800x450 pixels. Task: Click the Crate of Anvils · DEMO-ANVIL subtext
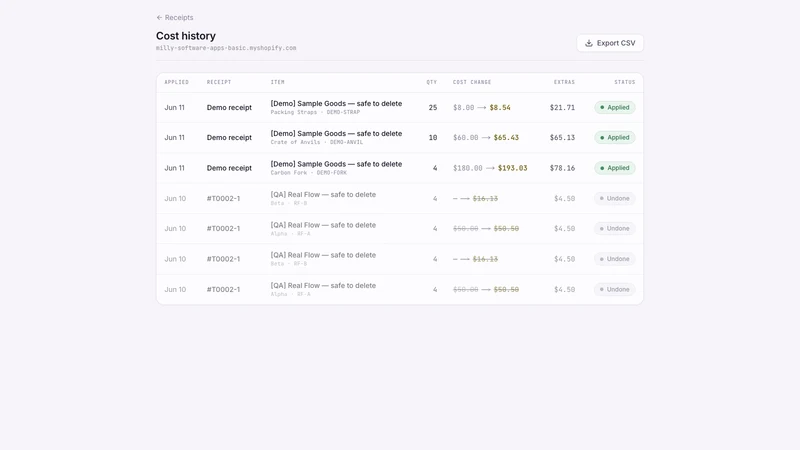tap(316, 142)
